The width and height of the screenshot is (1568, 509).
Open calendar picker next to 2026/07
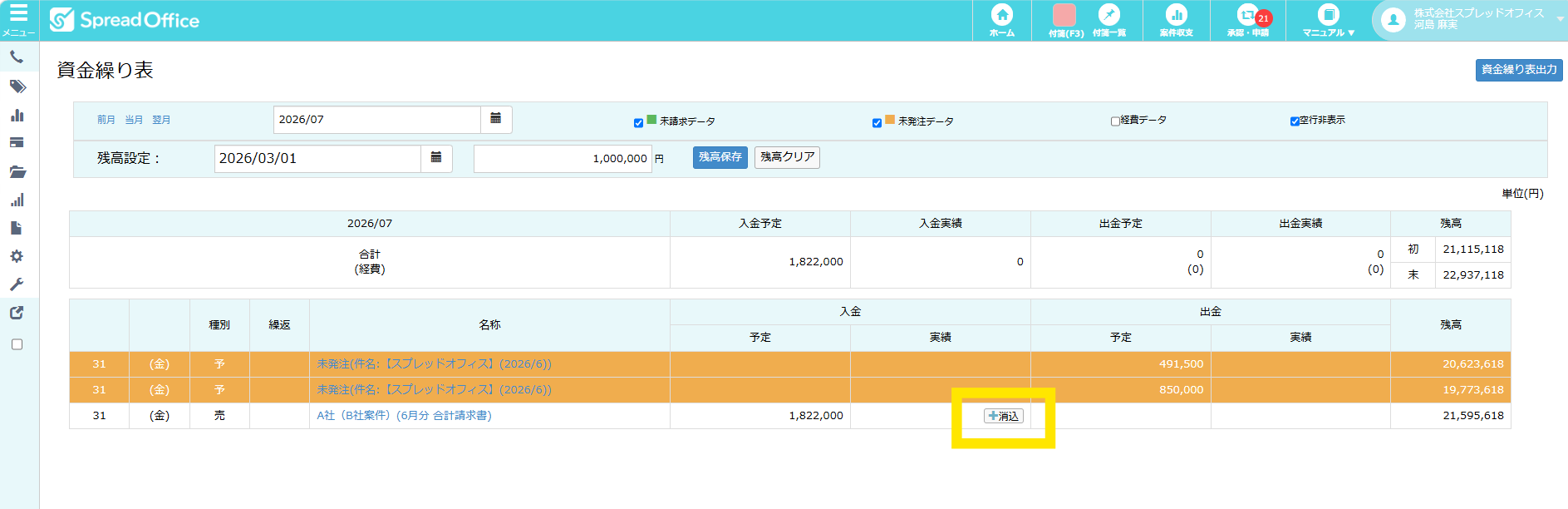496,119
